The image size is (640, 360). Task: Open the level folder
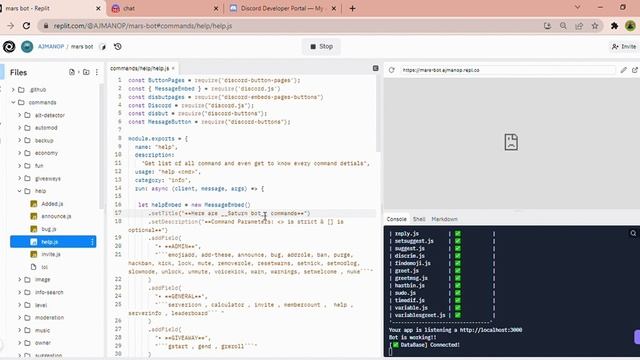tap(41, 305)
